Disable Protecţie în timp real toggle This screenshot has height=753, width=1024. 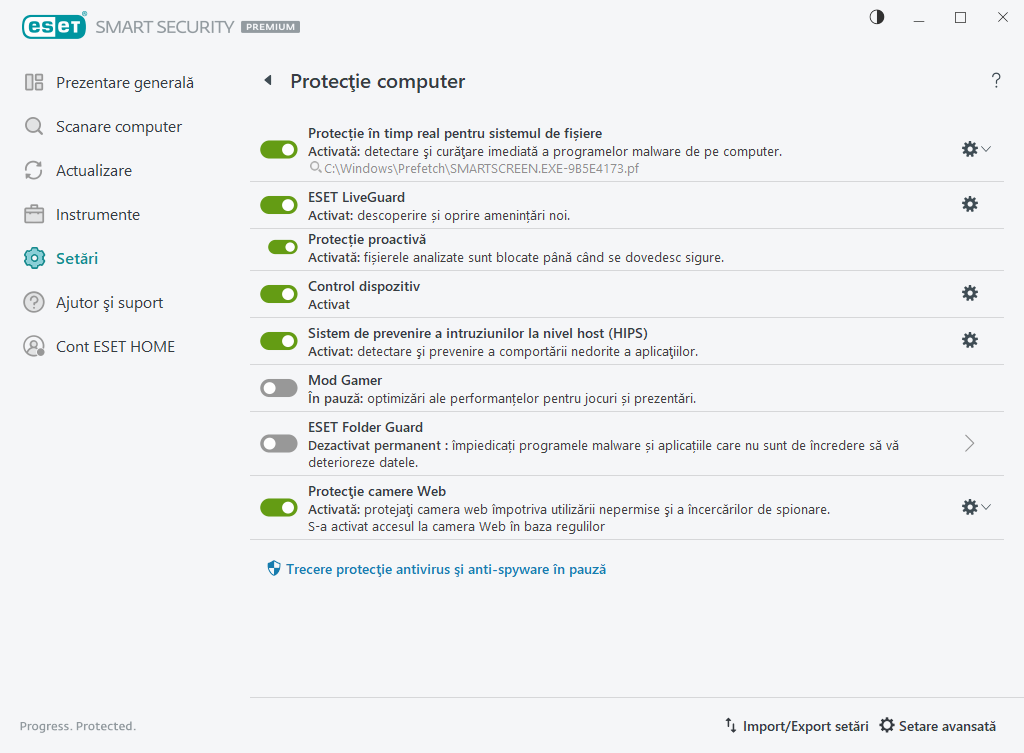click(x=278, y=149)
